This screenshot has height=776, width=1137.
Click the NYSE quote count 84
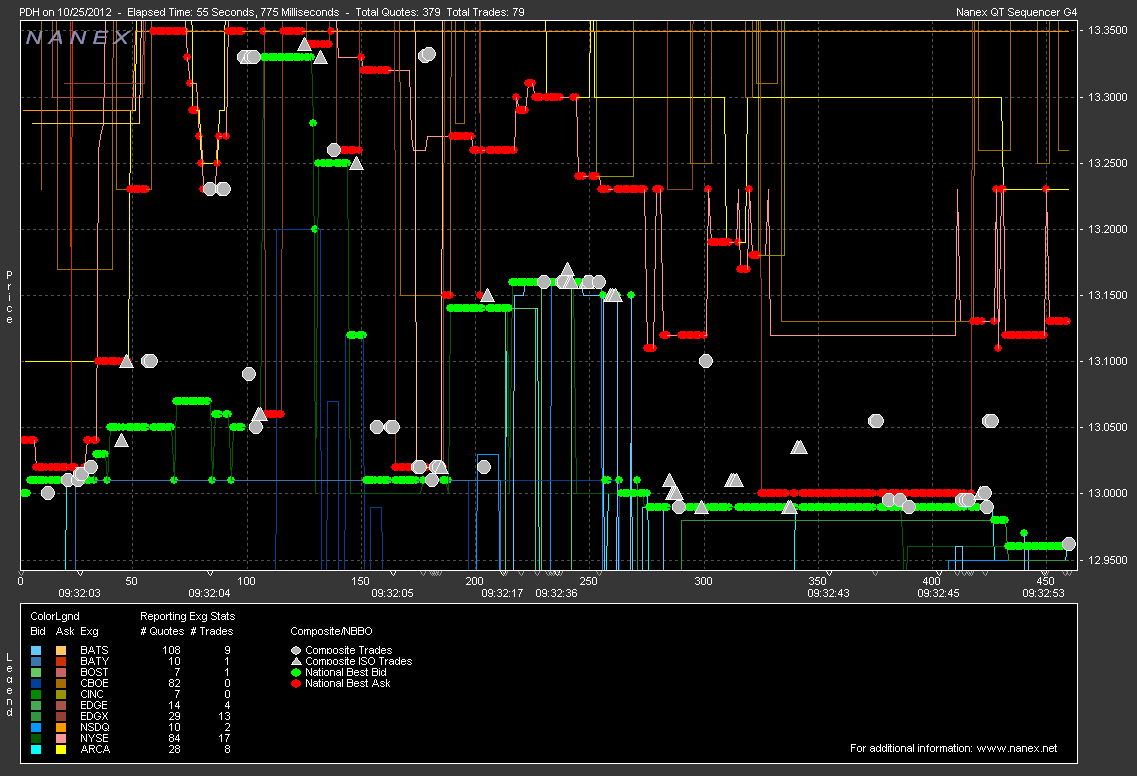(174, 738)
